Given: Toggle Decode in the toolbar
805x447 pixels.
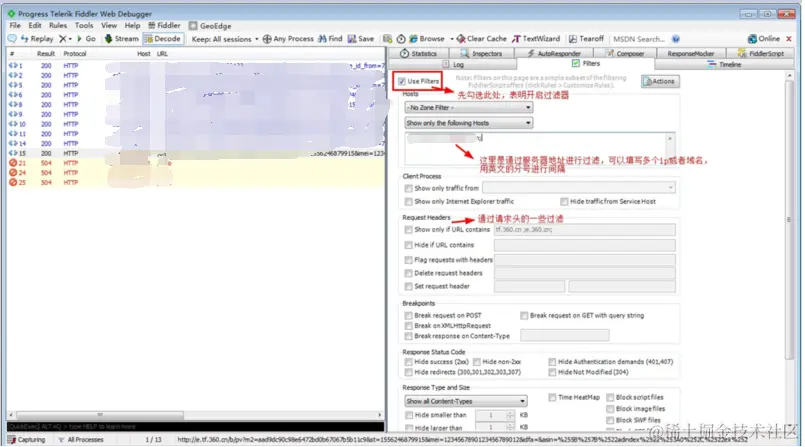Looking at the screenshot, I should tap(163, 39).
